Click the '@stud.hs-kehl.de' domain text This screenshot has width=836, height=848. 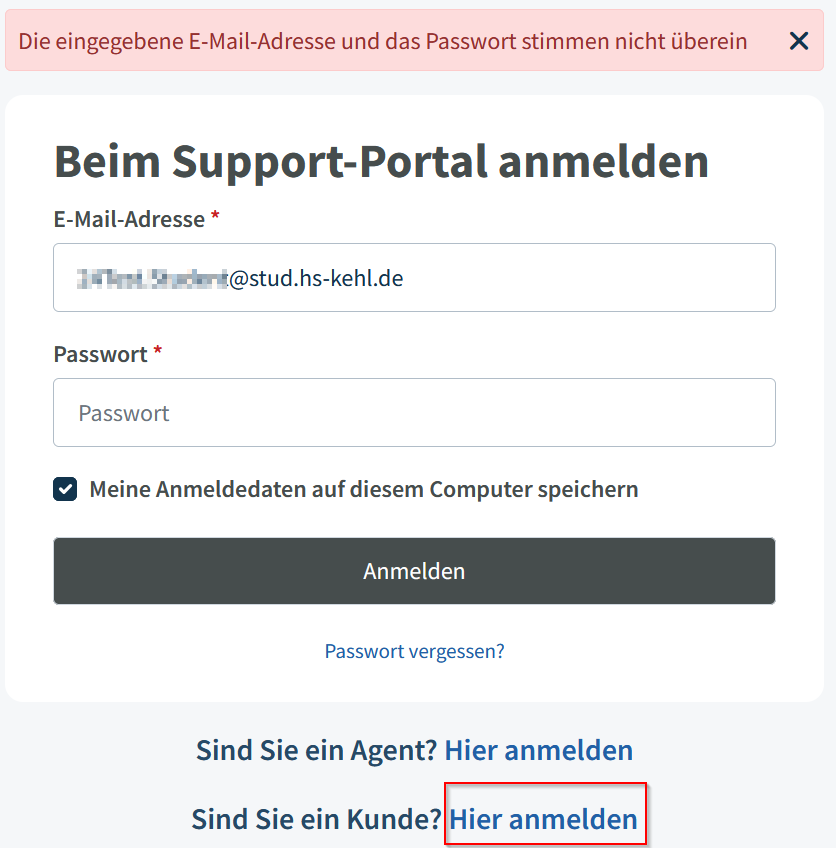pyautogui.click(x=316, y=278)
